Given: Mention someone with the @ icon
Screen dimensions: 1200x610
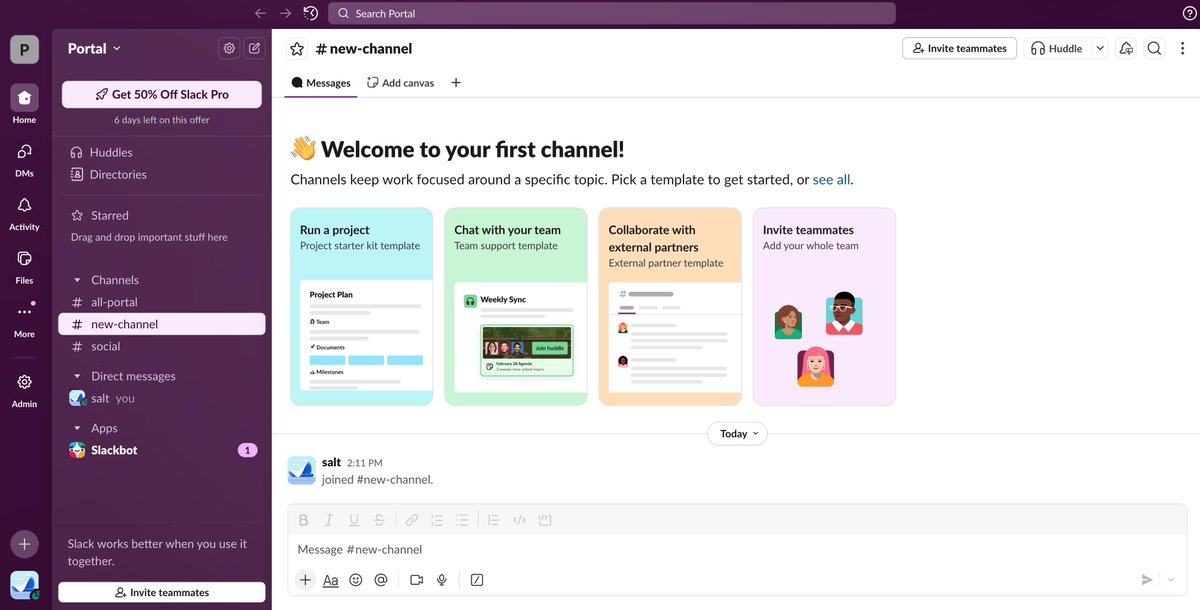Looking at the screenshot, I should point(380,580).
